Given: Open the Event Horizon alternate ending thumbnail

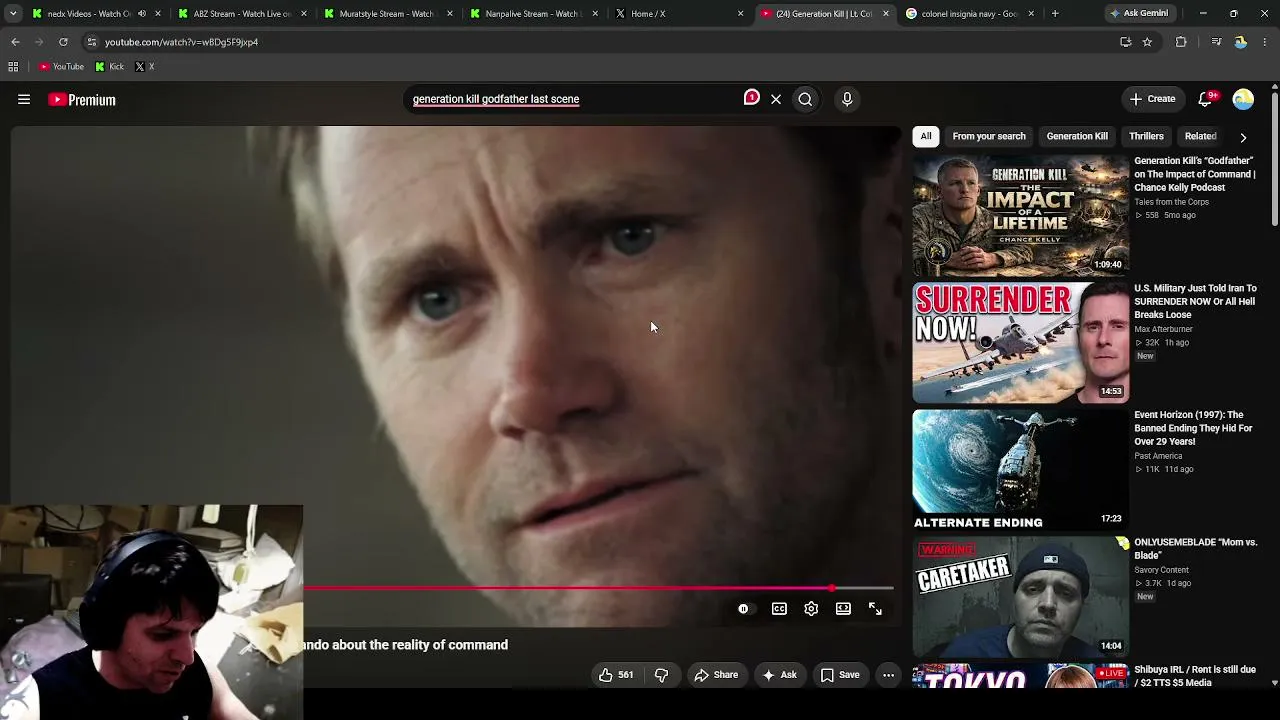Looking at the screenshot, I should (x=1020, y=469).
